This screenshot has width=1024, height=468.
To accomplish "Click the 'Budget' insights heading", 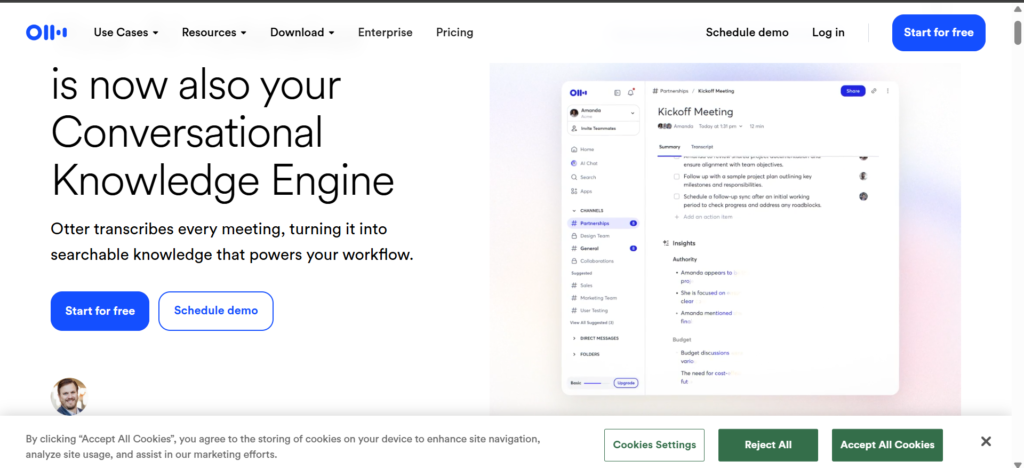I will point(681,339).
